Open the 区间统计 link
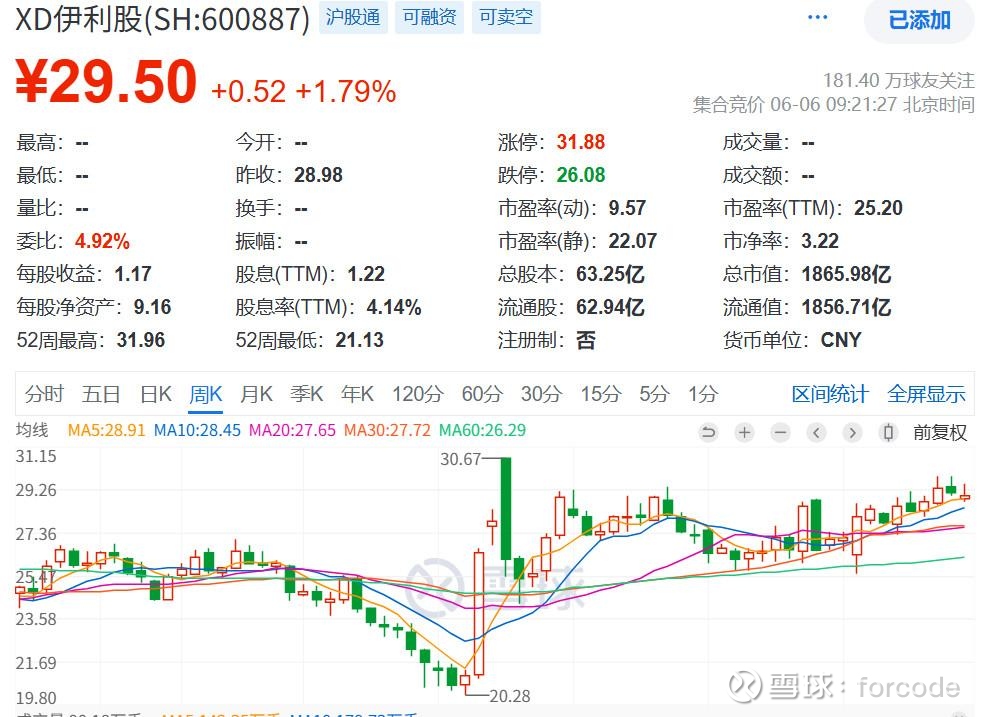Image resolution: width=989 pixels, height=717 pixels. pyautogui.click(x=830, y=394)
